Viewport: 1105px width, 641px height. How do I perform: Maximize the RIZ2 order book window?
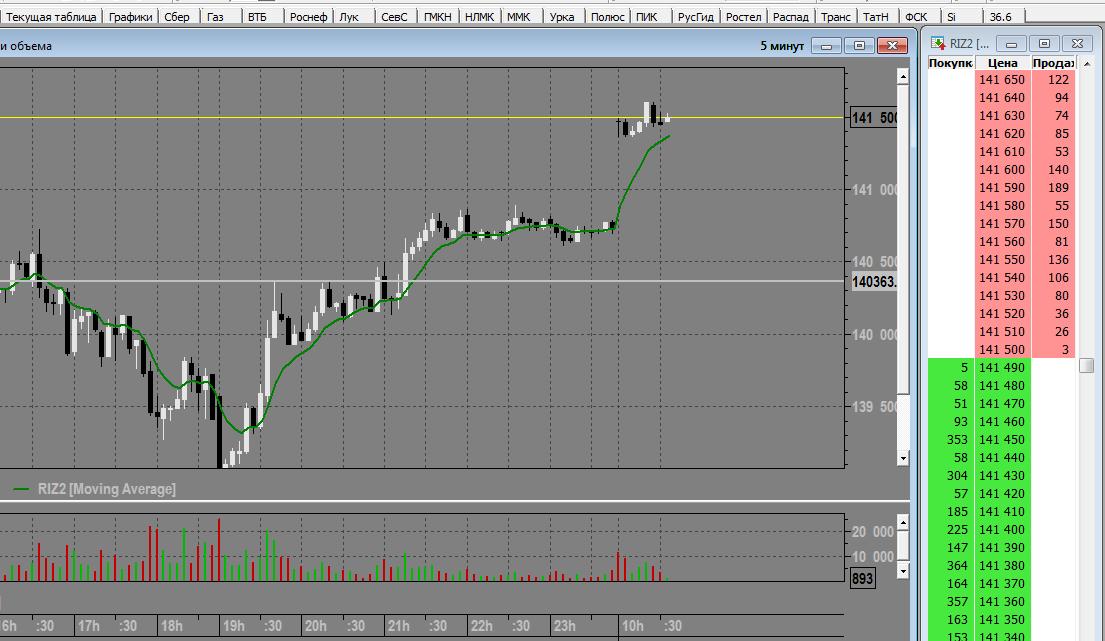coord(1044,44)
